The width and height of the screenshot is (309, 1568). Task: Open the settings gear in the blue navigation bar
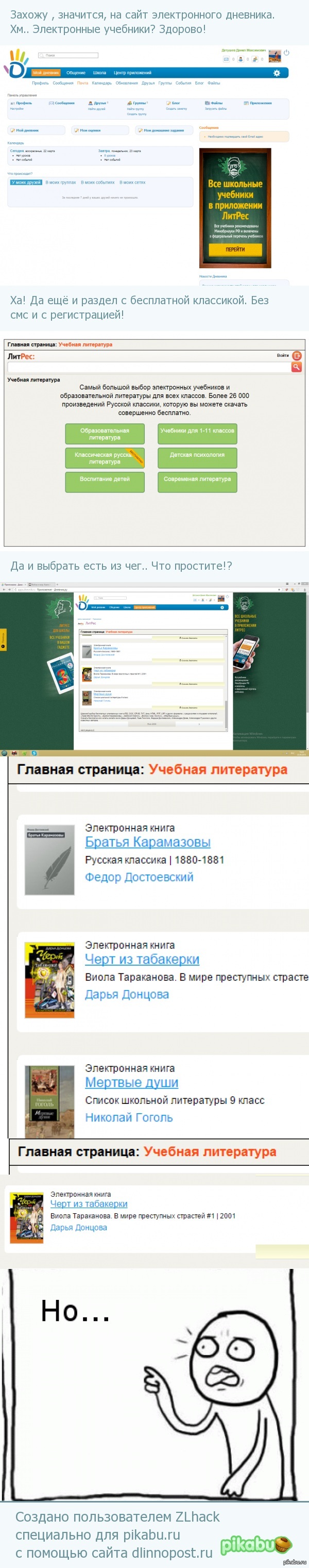coord(277,73)
